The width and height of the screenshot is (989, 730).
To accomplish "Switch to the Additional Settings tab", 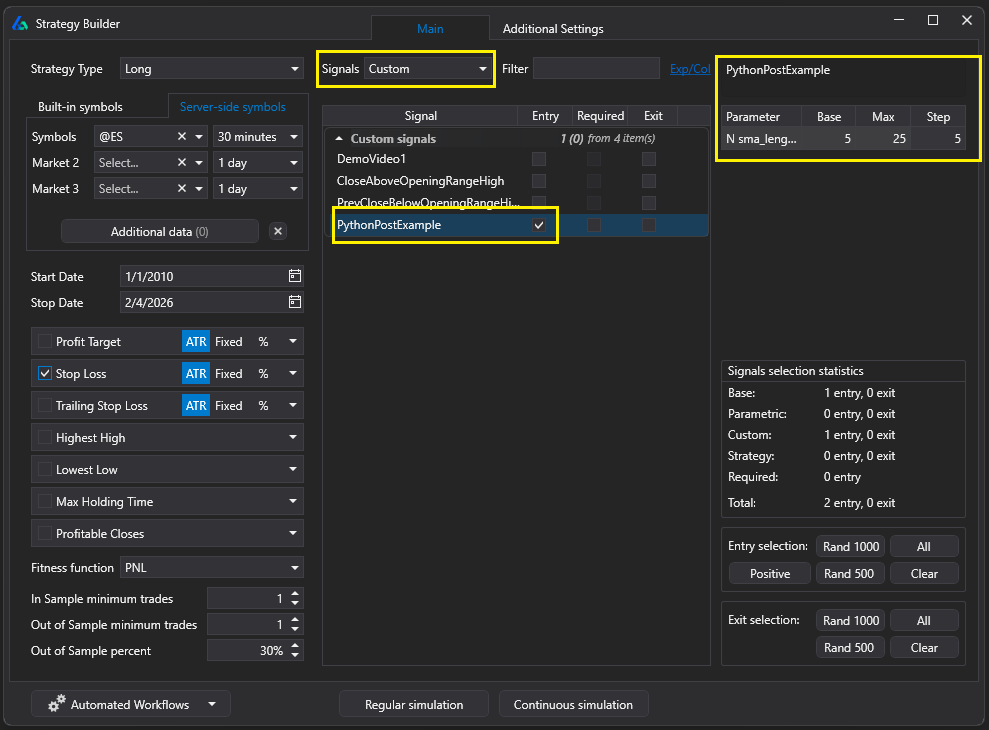I will click(552, 29).
